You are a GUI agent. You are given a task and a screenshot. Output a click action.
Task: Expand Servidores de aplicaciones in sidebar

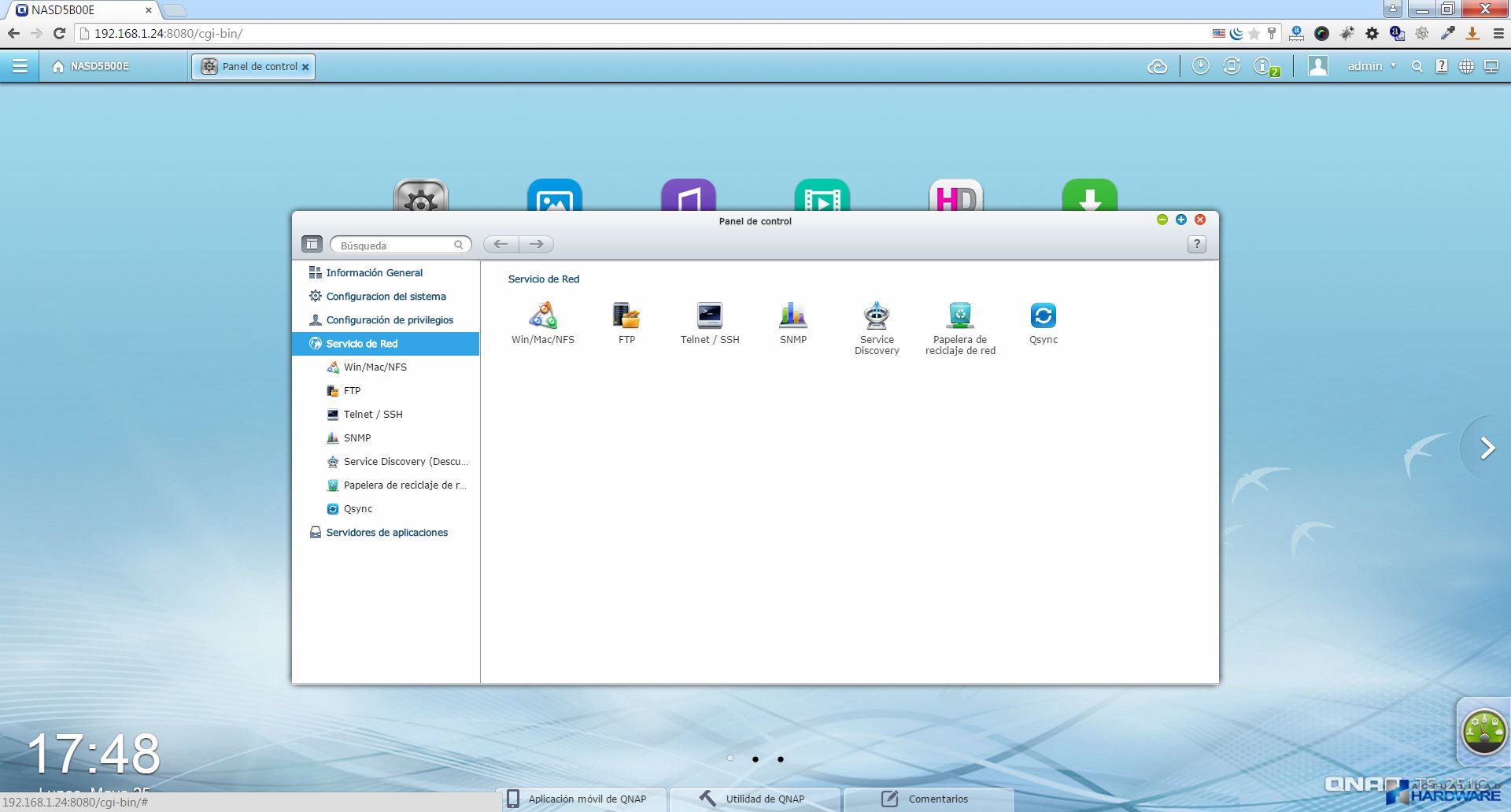(386, 533)
